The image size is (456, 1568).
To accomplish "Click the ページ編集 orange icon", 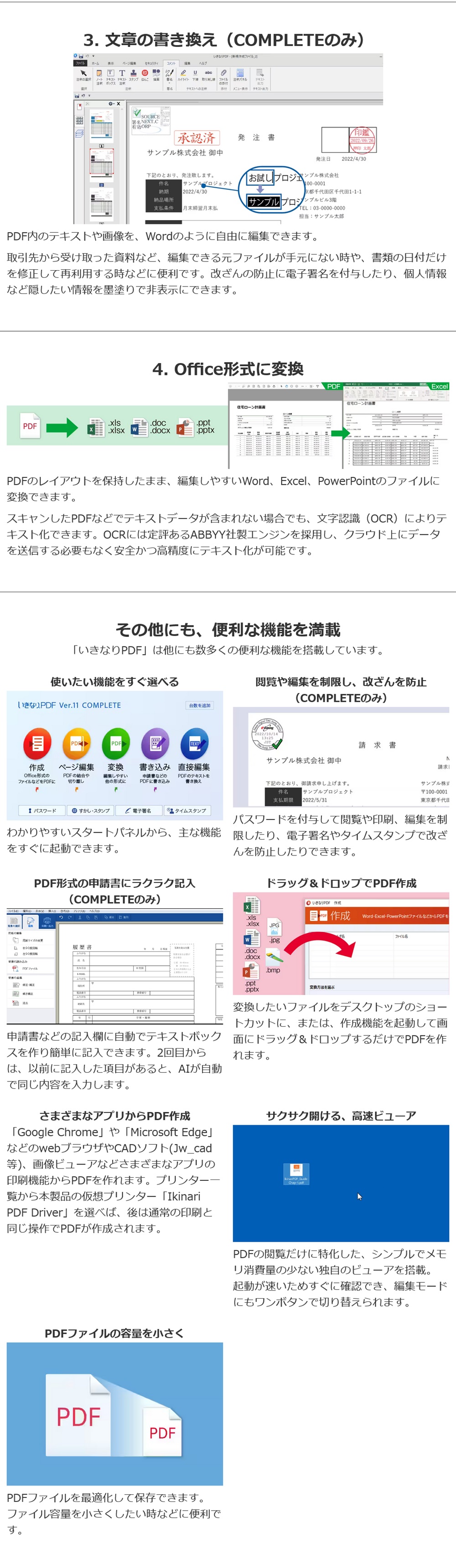I will 76,743.
